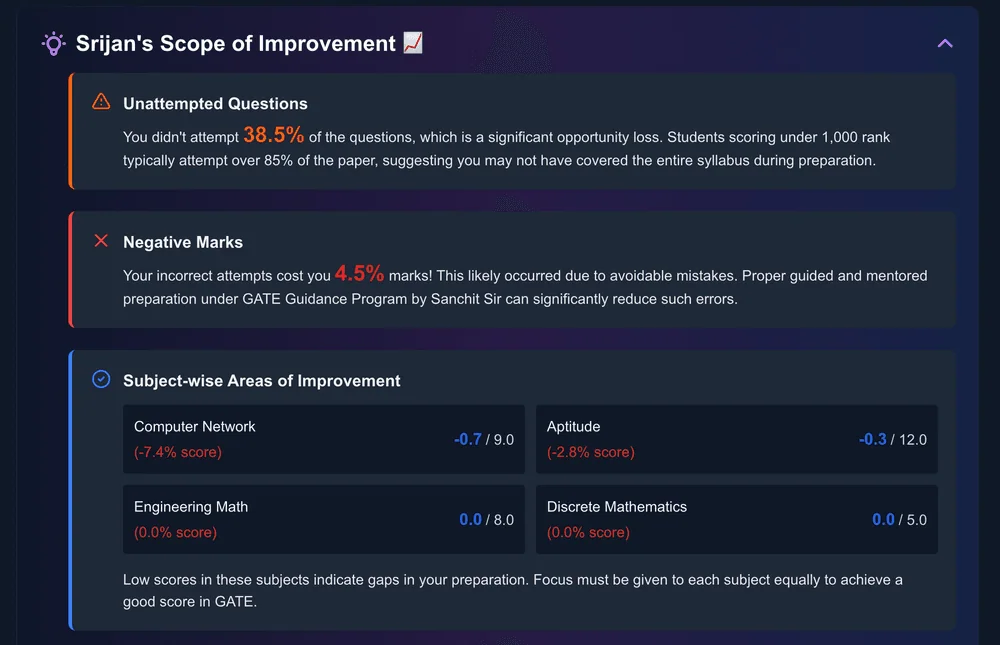The image size is (1000, 645).
Task: Select the Negative Marks heading
Action: pos(183,242)
